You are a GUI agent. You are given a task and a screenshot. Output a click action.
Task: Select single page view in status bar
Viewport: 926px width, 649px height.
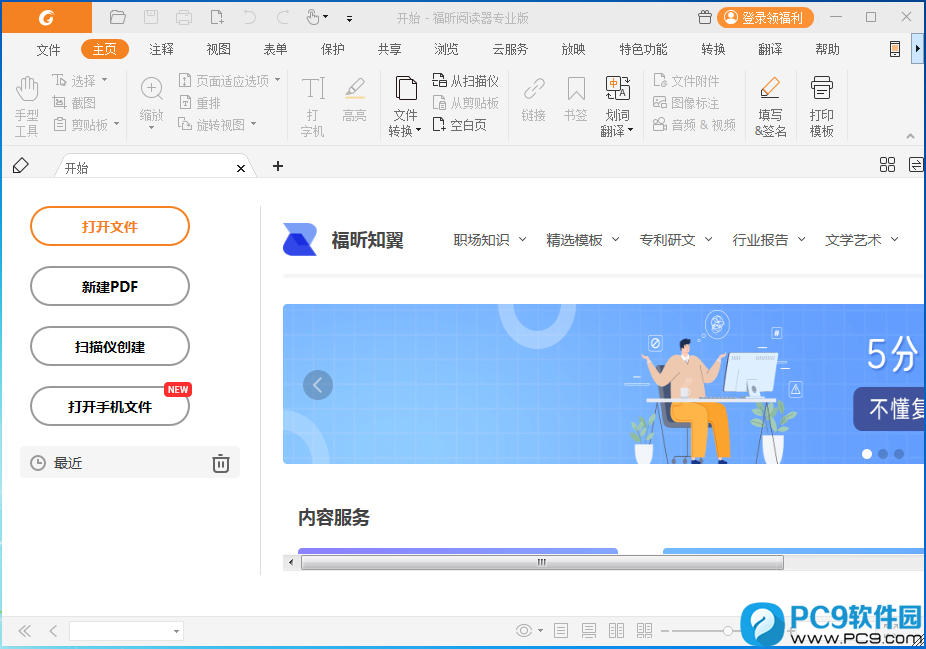(x=560, y=631)
